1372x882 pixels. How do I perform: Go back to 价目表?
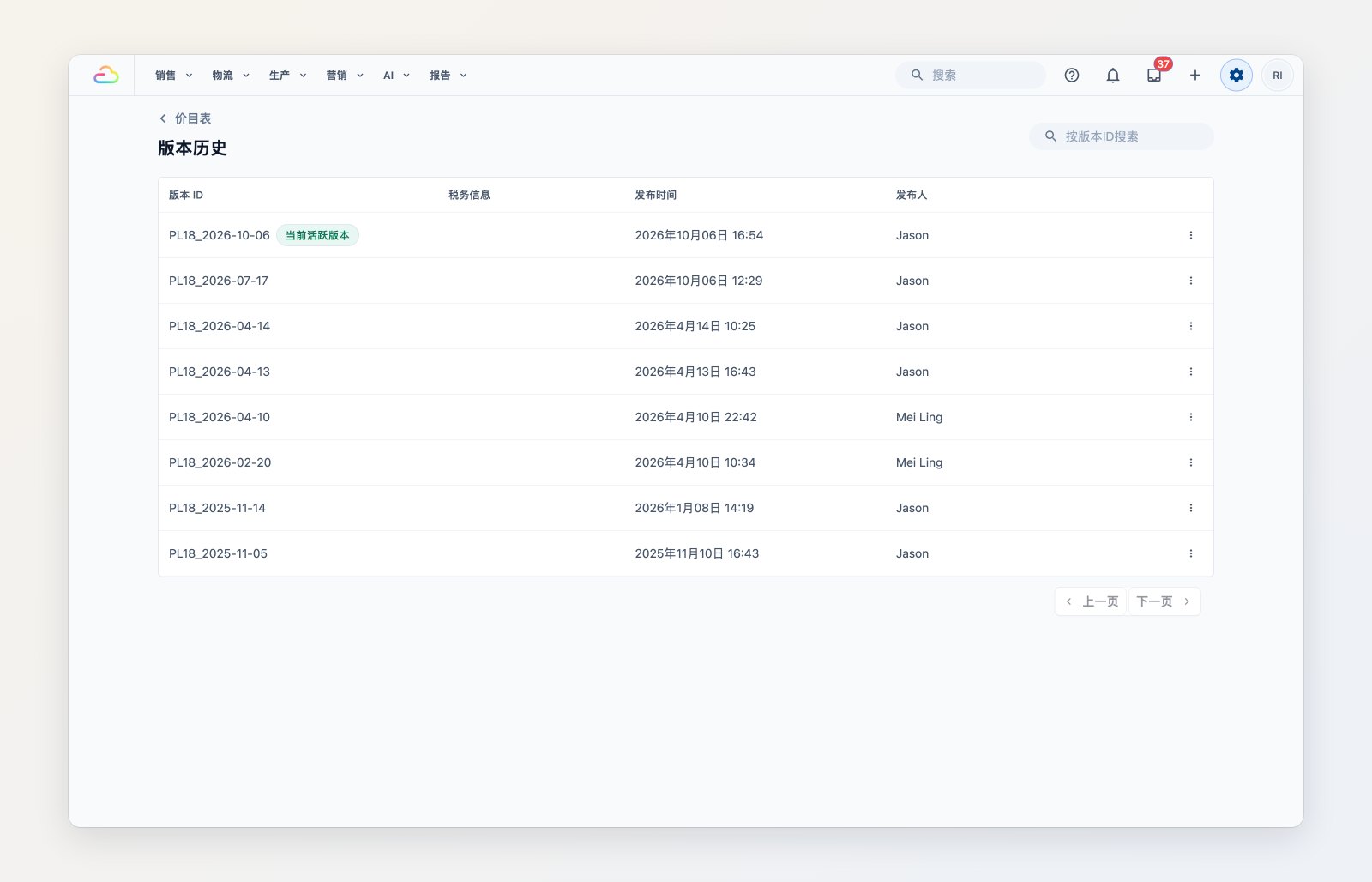coord(185,118)
